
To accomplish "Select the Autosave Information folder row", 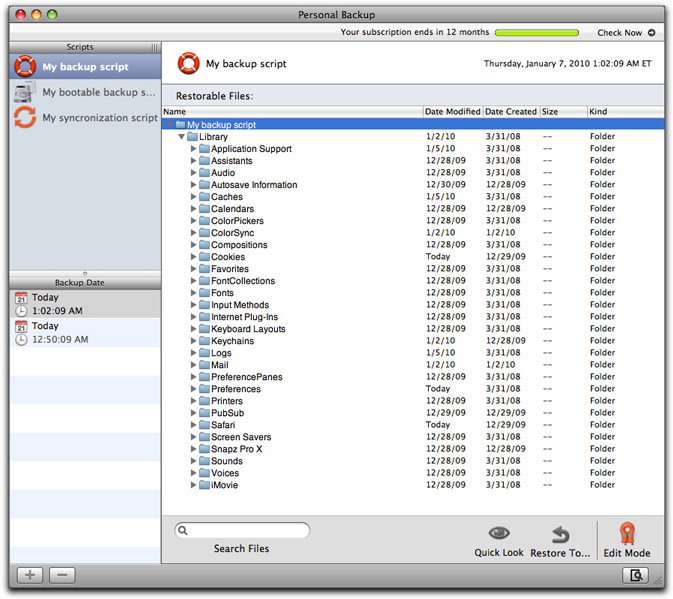I will pos(413,185).
